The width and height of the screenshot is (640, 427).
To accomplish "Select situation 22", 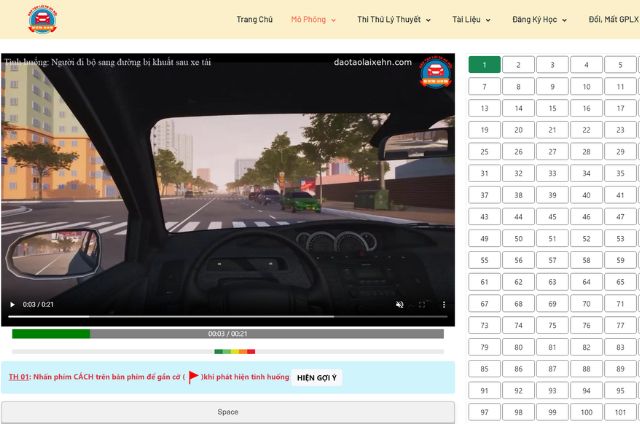I will pyautogui.click(x=587, y=130).
